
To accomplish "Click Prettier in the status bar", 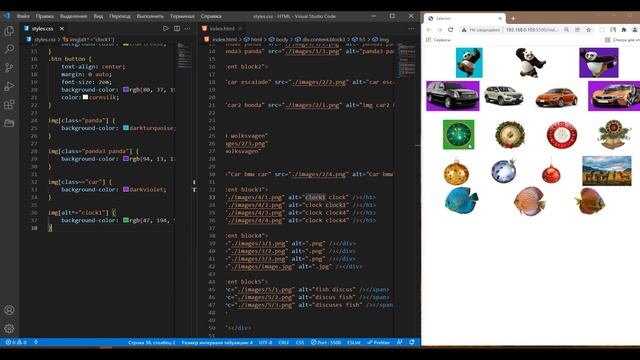I will 378,342.
